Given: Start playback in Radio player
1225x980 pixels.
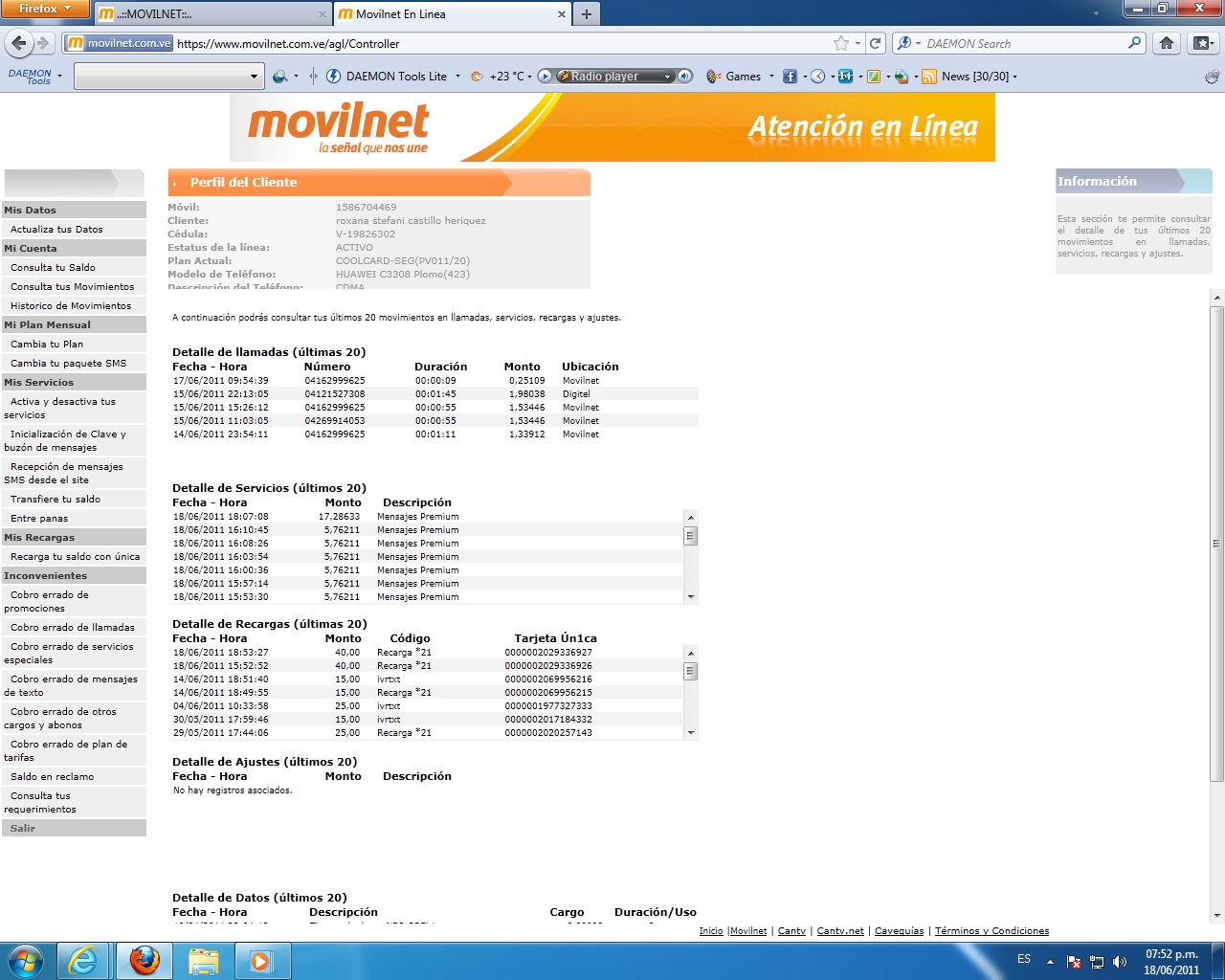Looking at the screenshot, I should point(545,77).
